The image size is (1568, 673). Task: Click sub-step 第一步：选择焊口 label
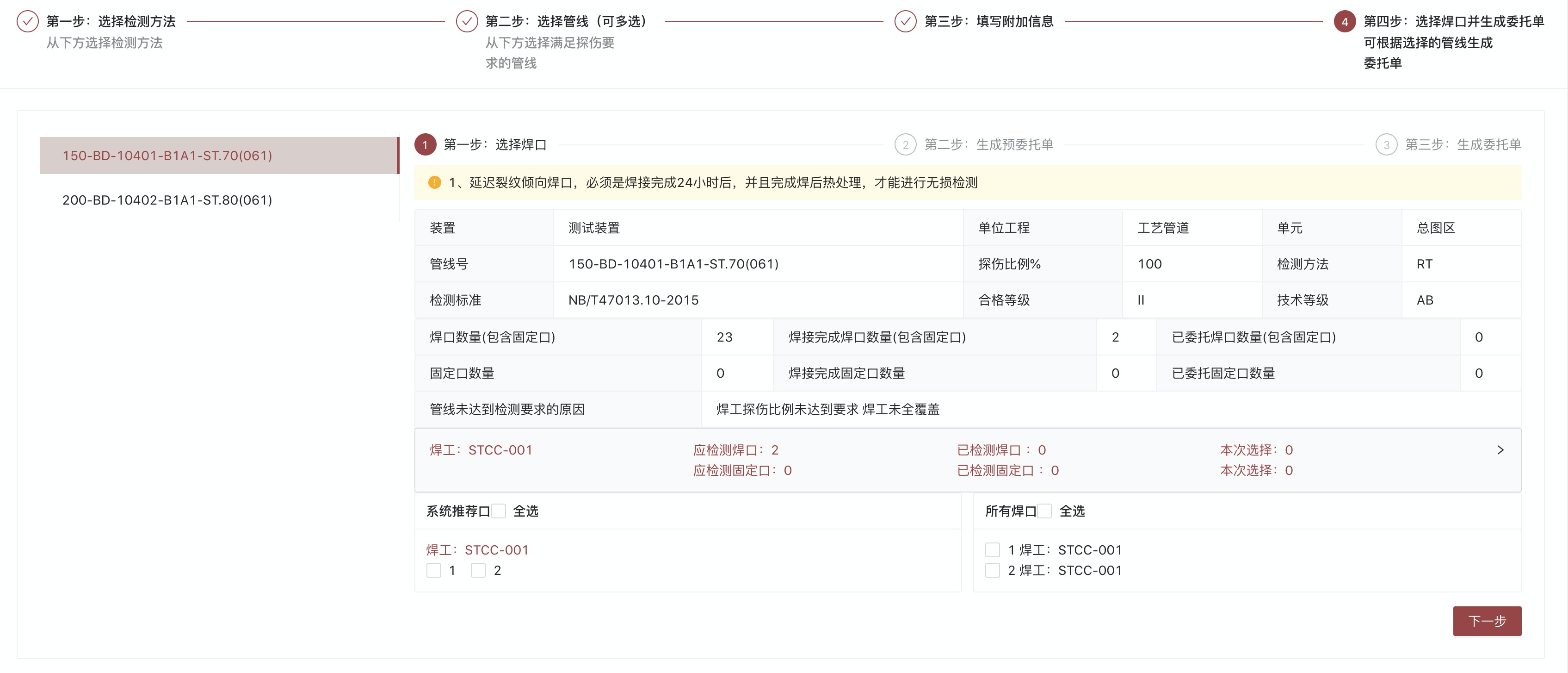point(495,144)
